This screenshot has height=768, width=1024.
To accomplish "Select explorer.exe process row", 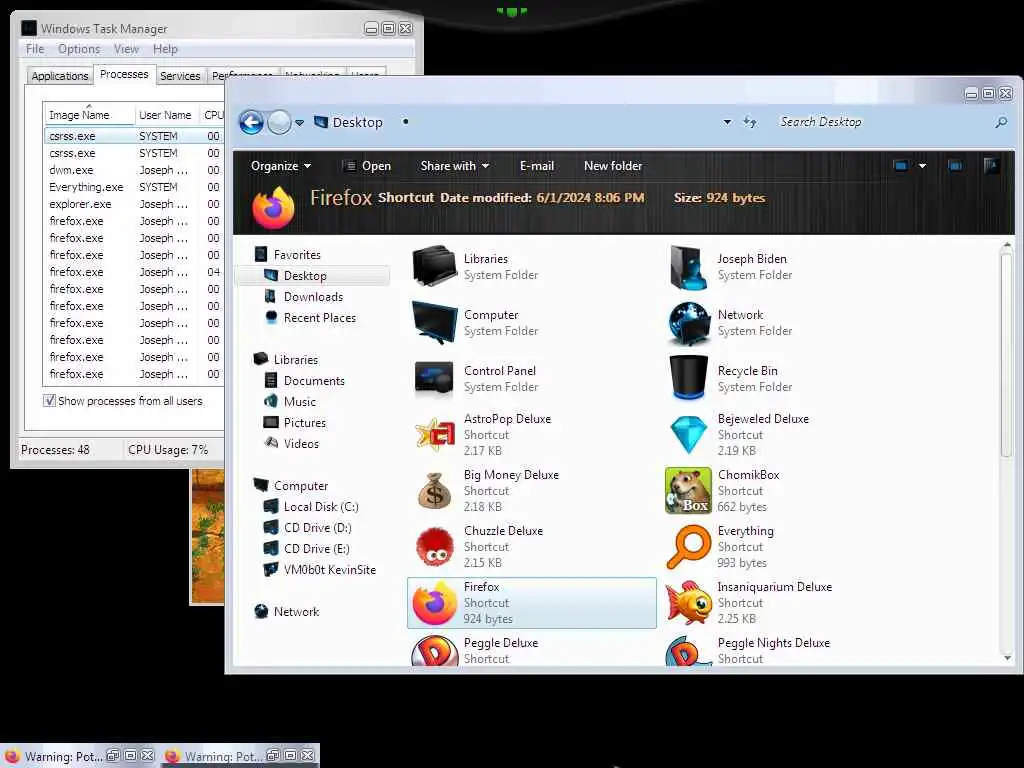I will tap(134, 204).
